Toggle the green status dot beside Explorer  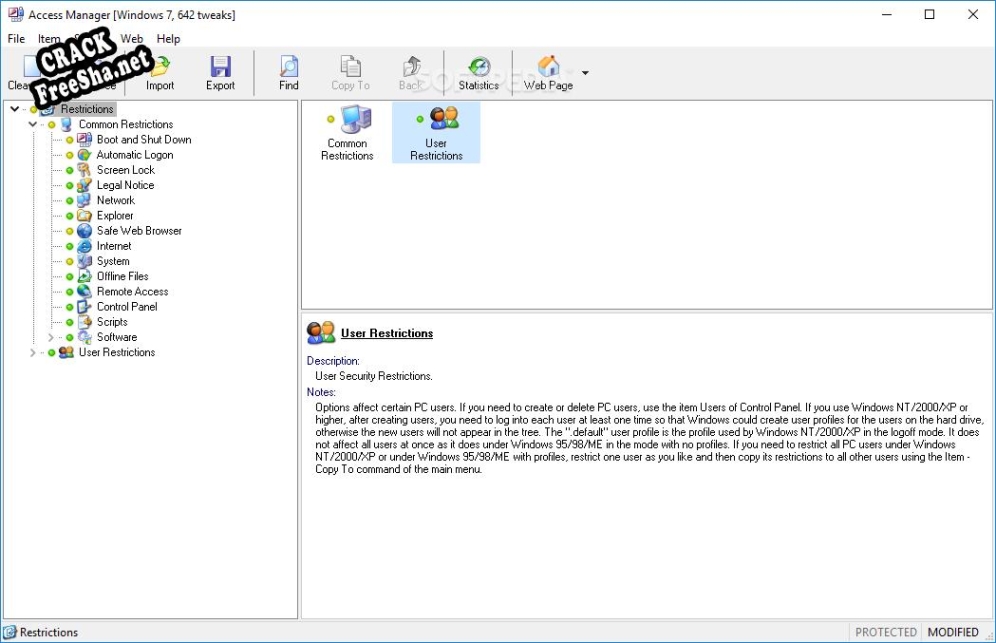tap(70, 216)
